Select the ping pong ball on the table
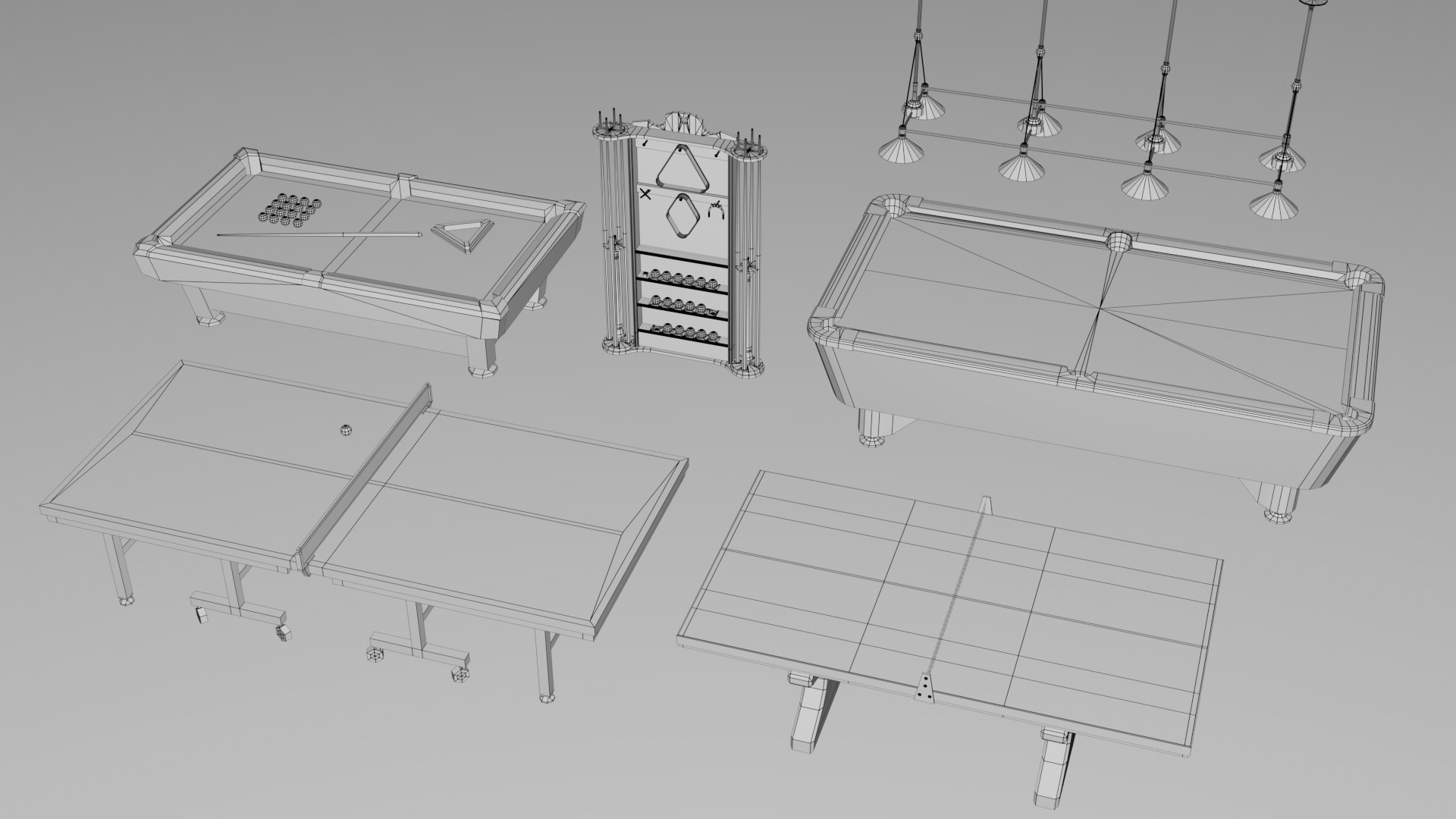 coord(346,430)
